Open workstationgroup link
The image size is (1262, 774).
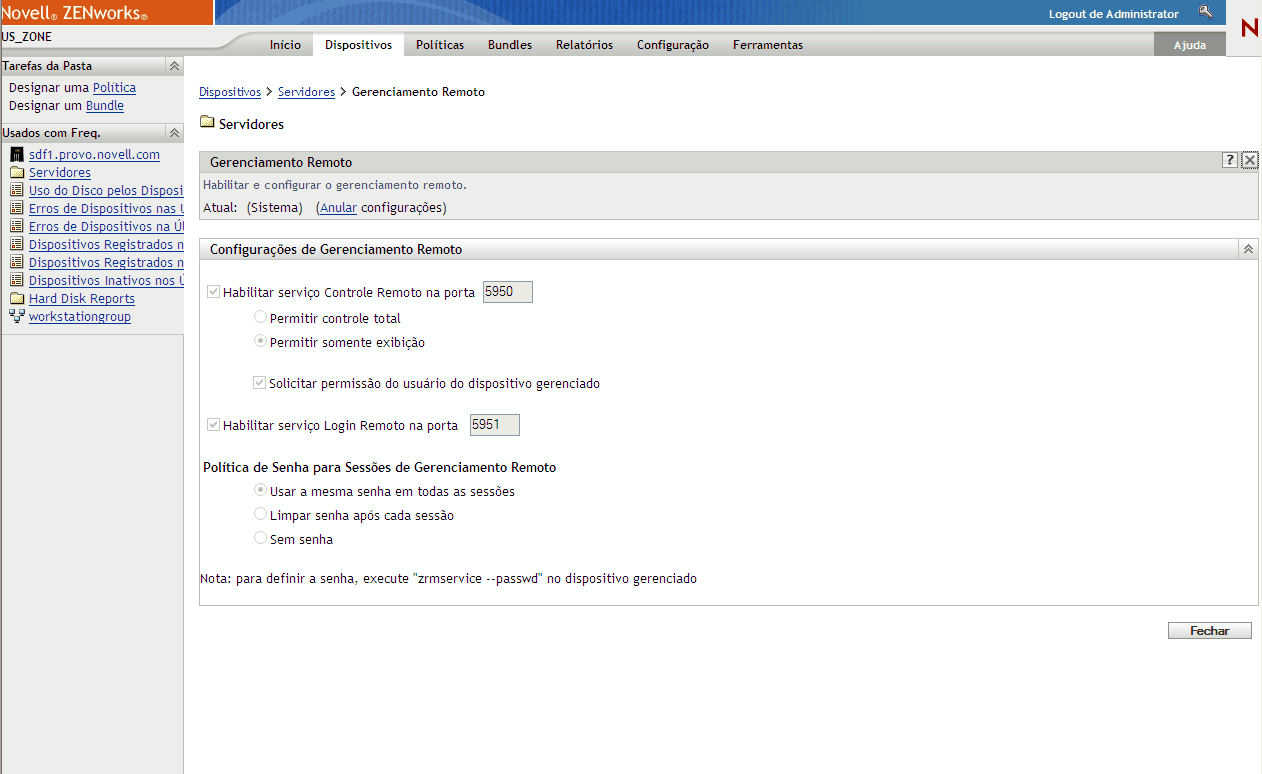(x=80, y=317)
